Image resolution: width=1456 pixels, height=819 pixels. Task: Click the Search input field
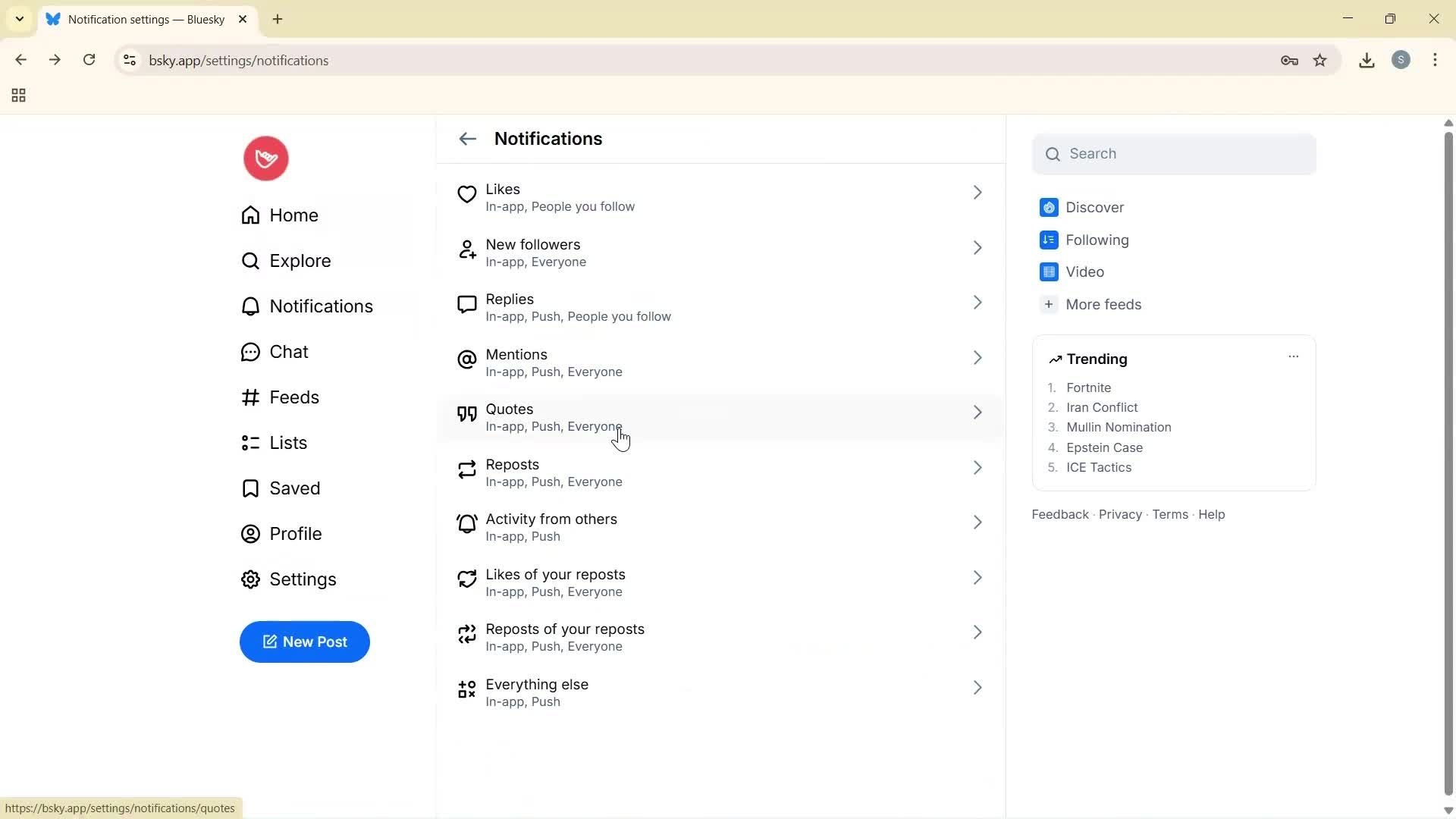[x=1174, y=153]
